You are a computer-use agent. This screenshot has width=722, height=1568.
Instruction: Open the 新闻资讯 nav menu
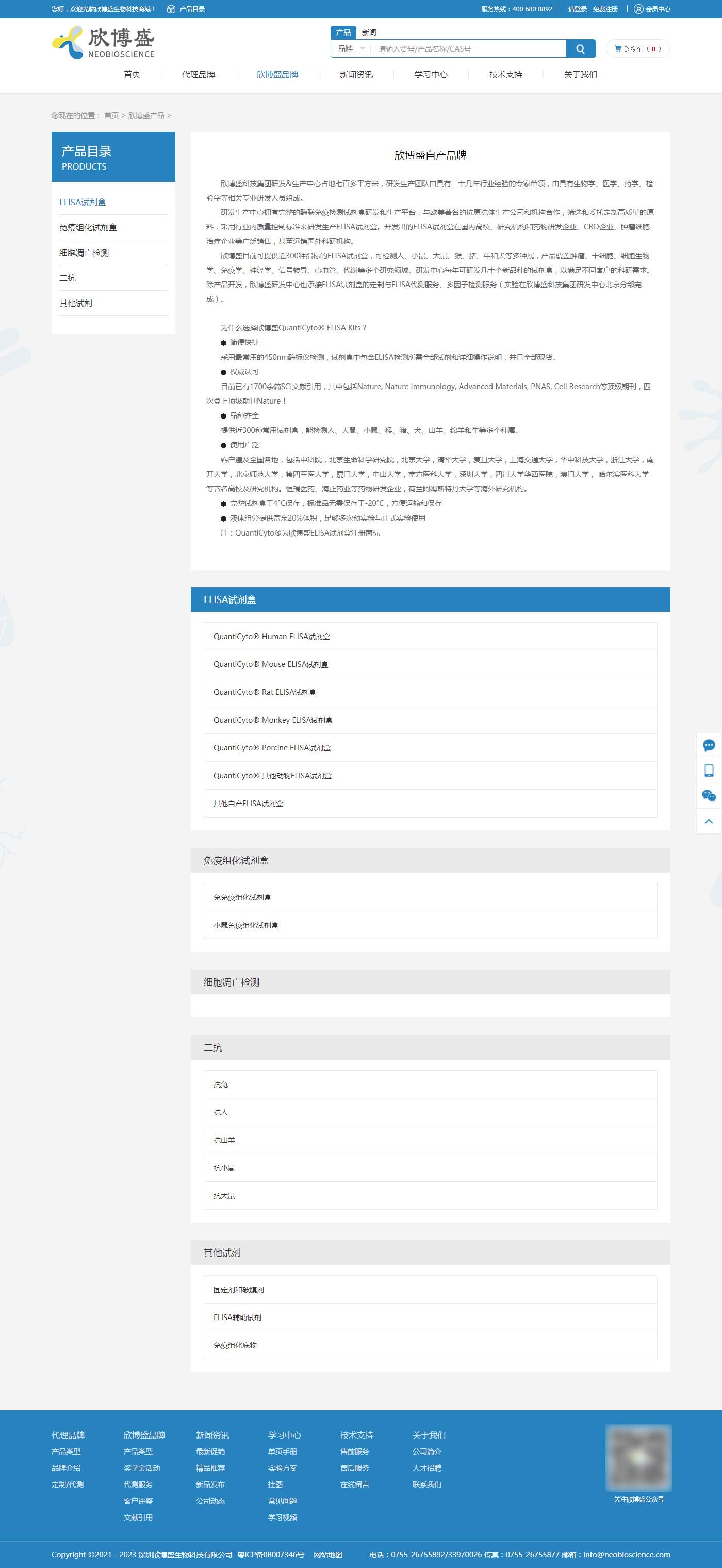coord(356,74)
